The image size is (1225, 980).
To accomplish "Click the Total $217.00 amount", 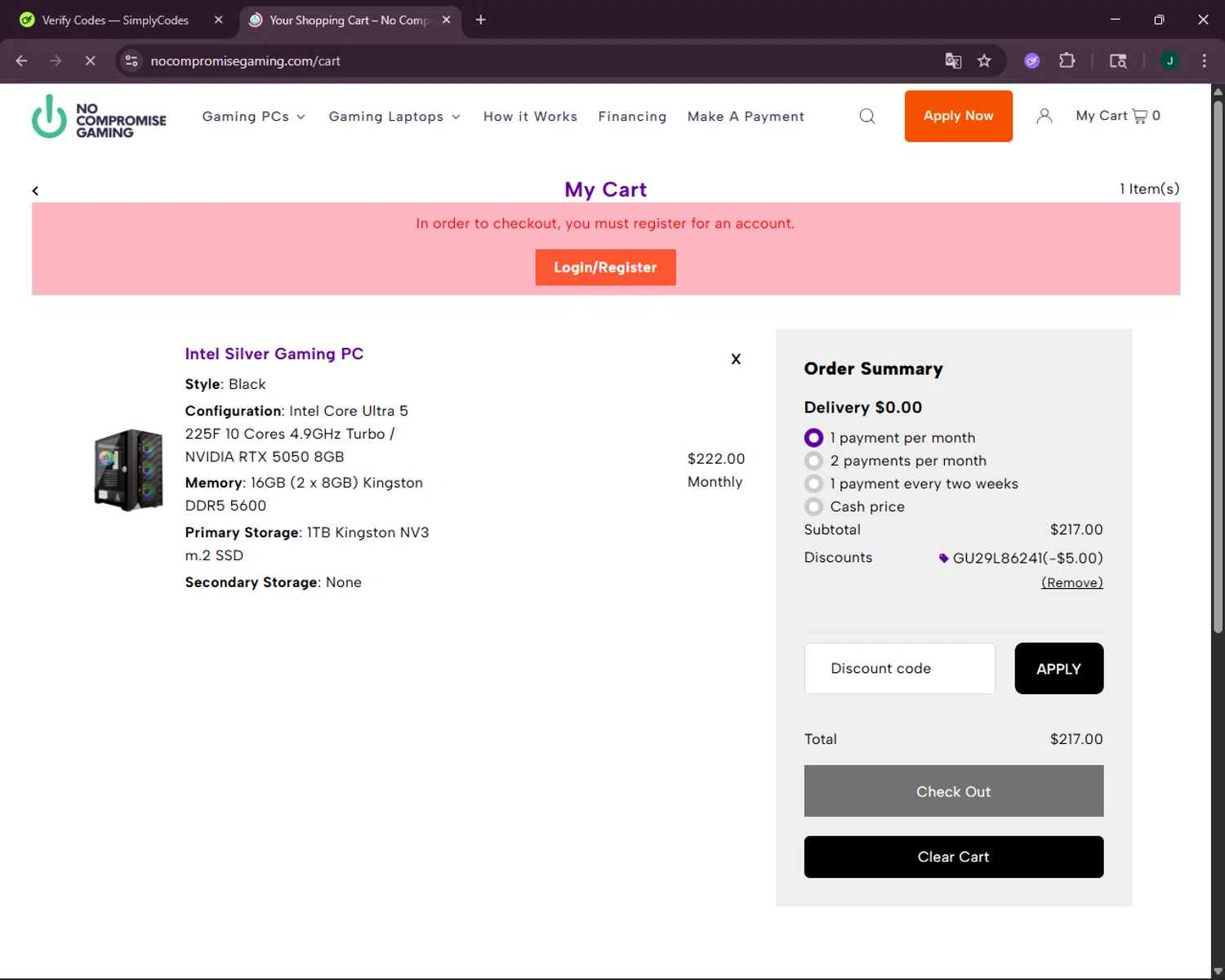I will click(x=1076, y=739).
